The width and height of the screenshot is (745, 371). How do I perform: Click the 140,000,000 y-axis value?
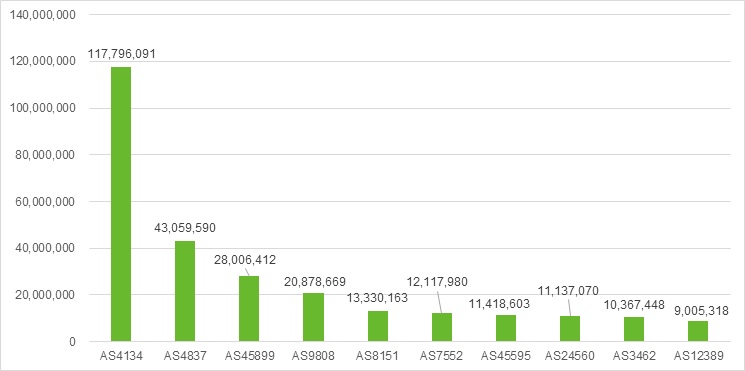[x=42, y=15]
